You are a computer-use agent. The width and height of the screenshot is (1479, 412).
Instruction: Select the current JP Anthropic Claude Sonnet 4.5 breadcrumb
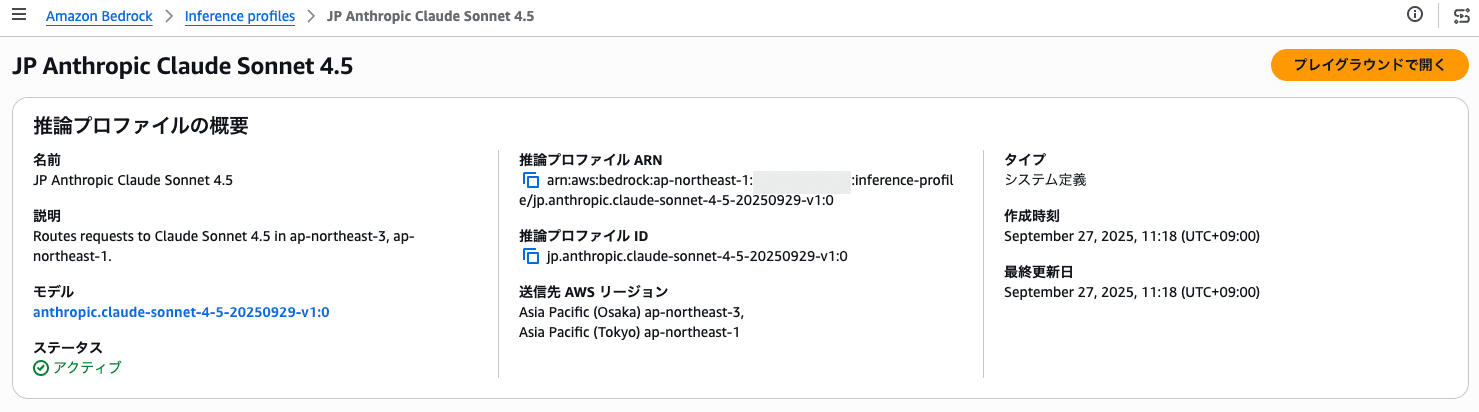[x=430, y=16]
